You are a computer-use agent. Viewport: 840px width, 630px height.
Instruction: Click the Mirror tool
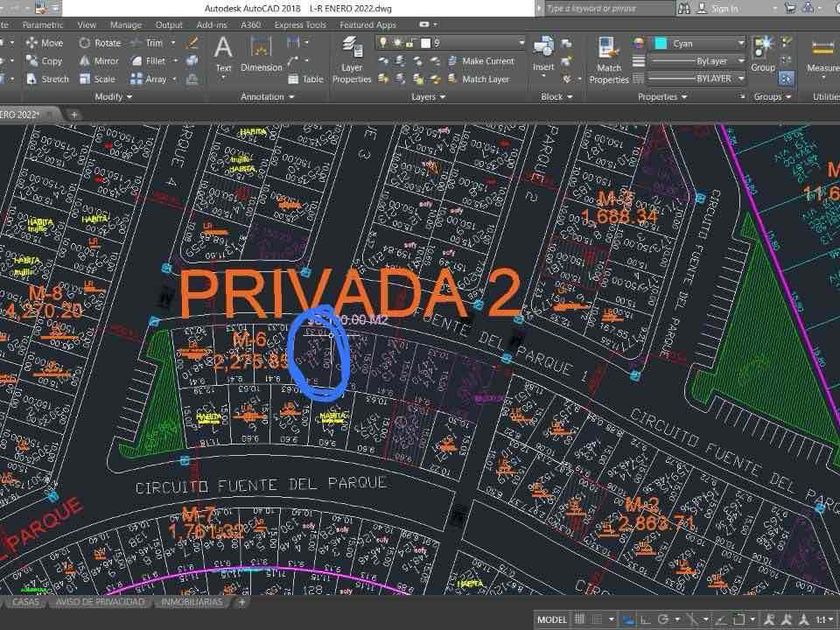98,61
